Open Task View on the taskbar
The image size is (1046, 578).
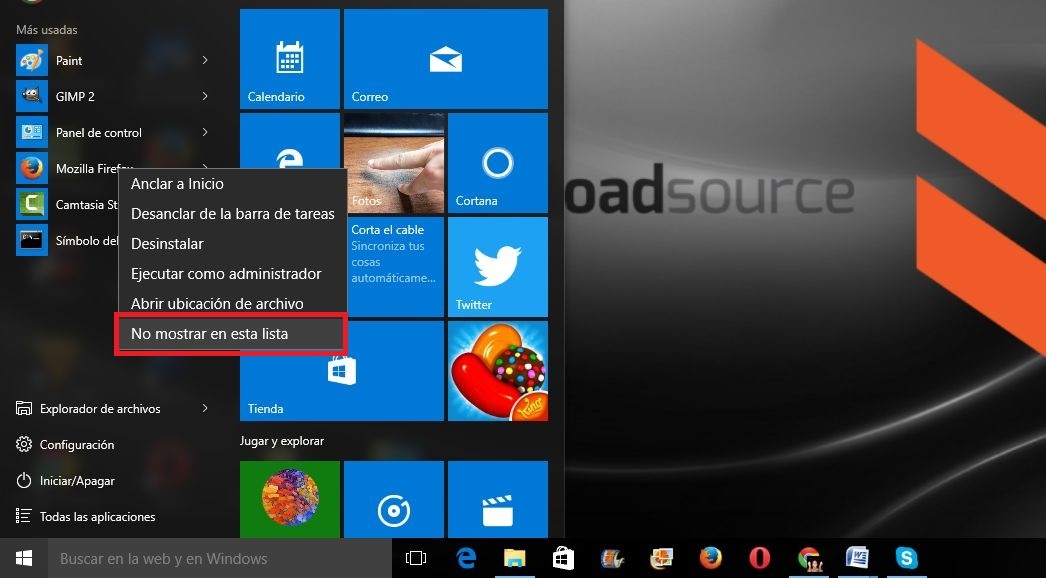pos(416,558)
